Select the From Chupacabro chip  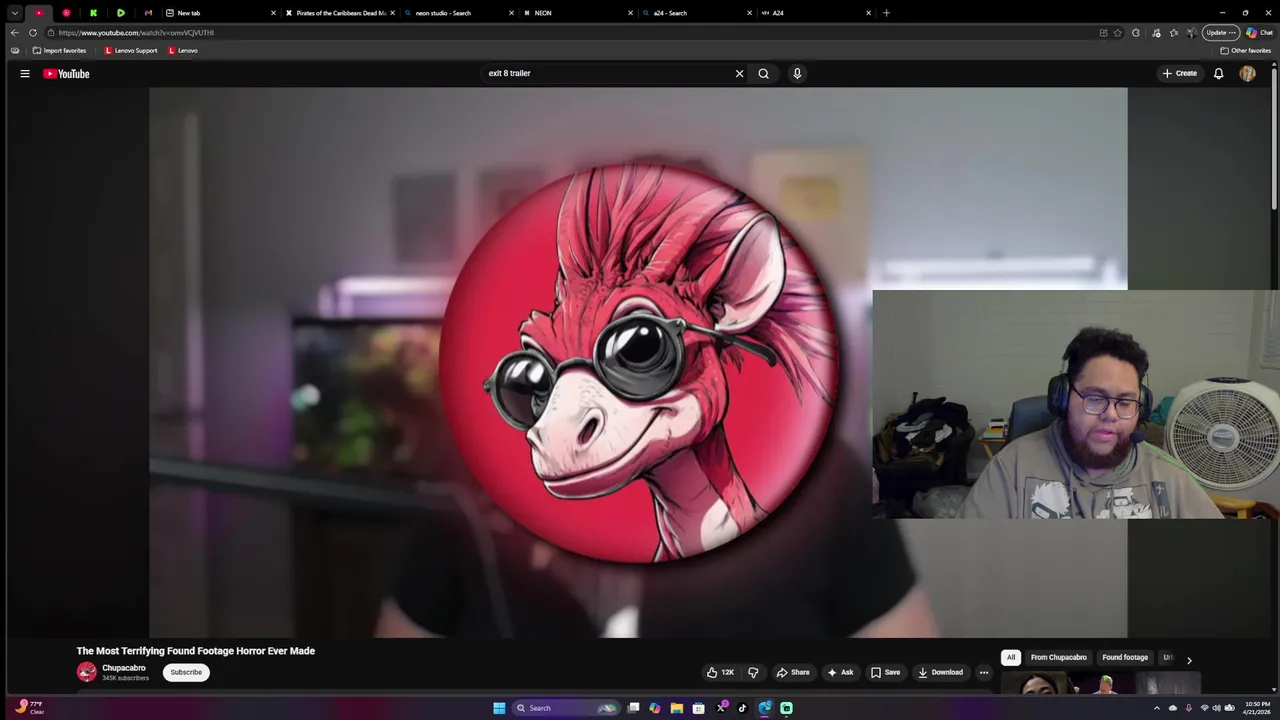pyautogui.click(x=1058, y=657)
